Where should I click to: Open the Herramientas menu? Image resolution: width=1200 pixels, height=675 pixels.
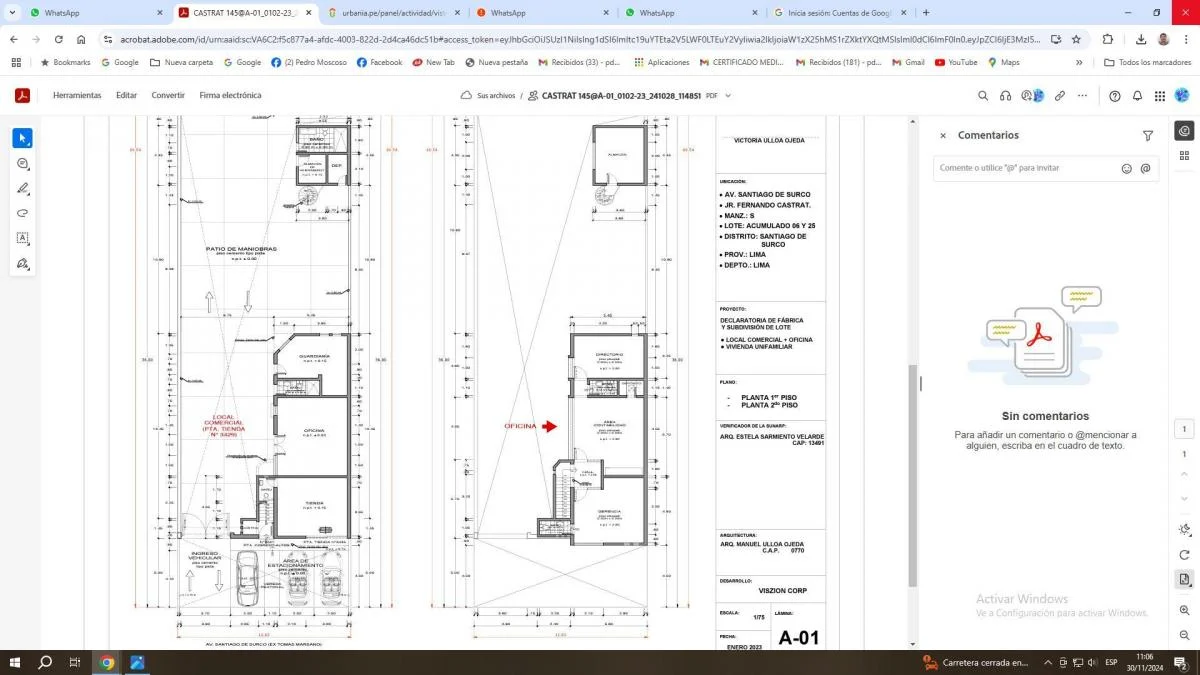click(77, 96)
